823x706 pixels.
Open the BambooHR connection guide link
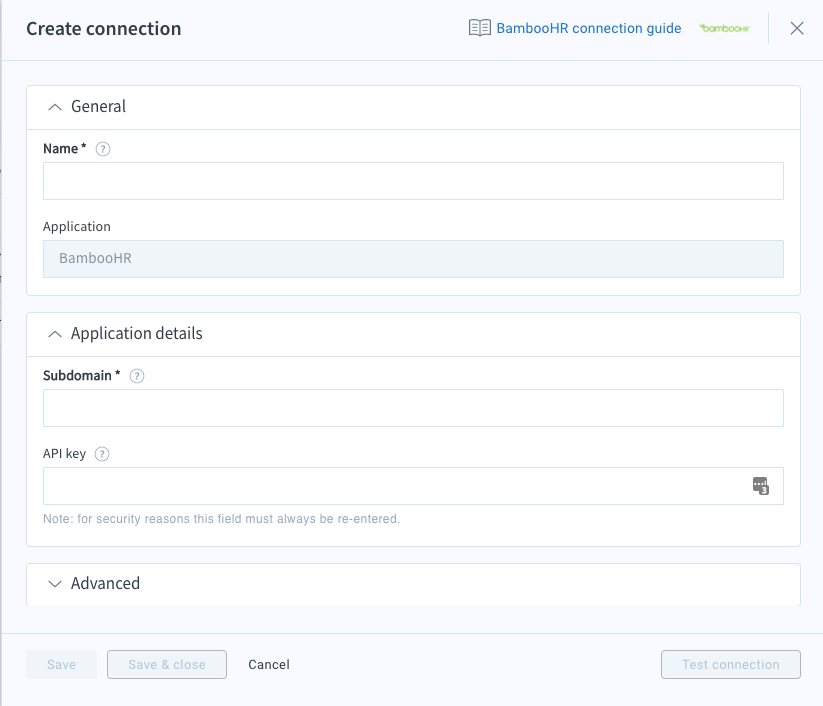click(588, 28)
